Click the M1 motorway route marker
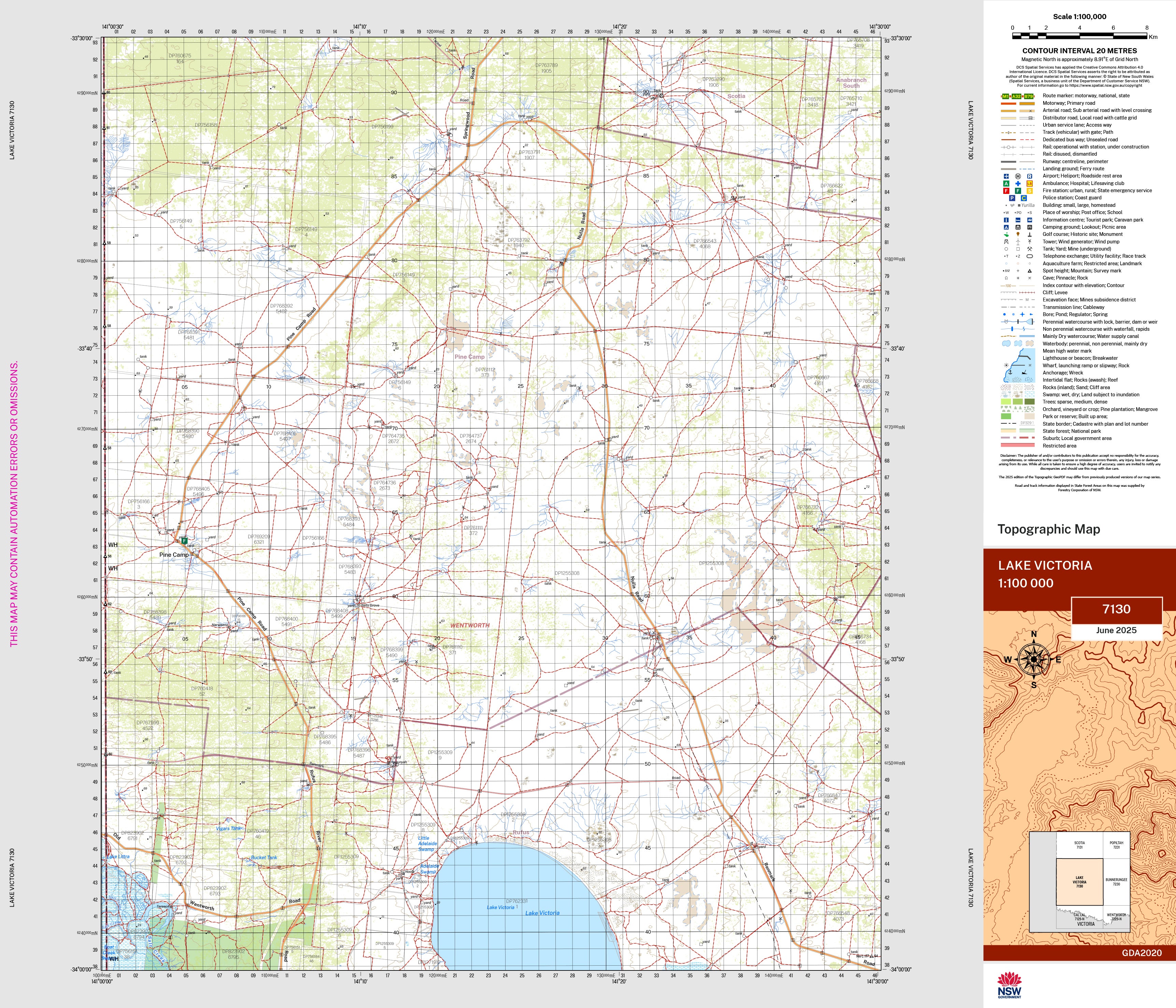 [1006, 97]
